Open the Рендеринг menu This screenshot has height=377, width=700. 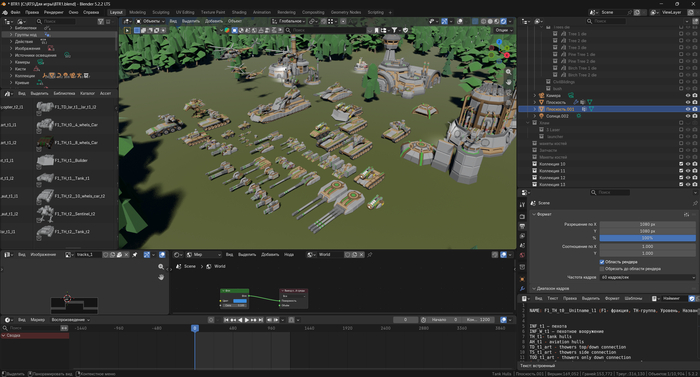54,12
